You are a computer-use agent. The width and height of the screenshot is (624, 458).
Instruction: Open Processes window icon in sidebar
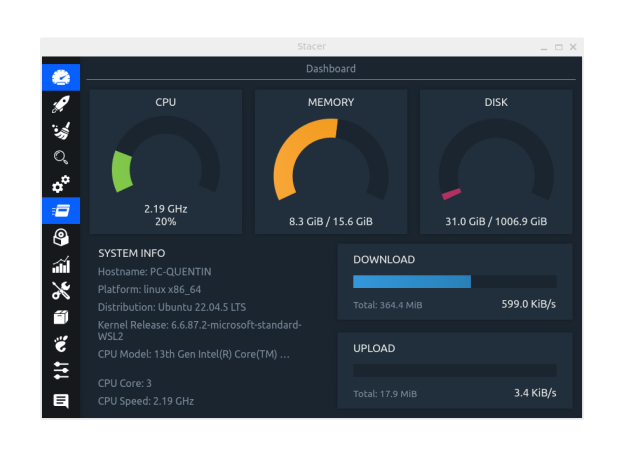[61, 210]
